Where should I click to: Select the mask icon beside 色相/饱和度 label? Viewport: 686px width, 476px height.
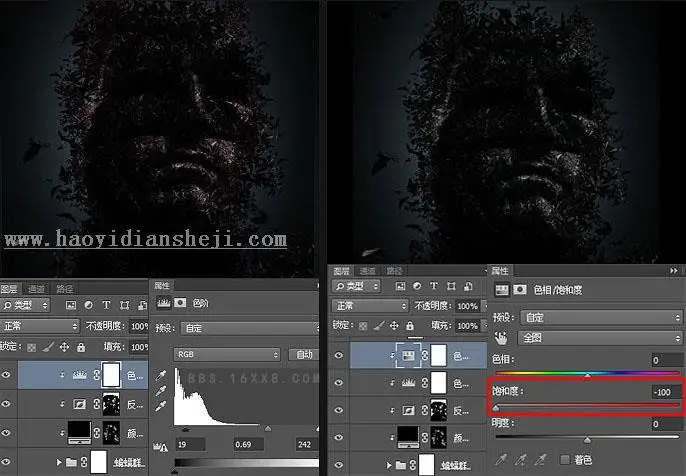pyautogui.click(x=520, y=290)
